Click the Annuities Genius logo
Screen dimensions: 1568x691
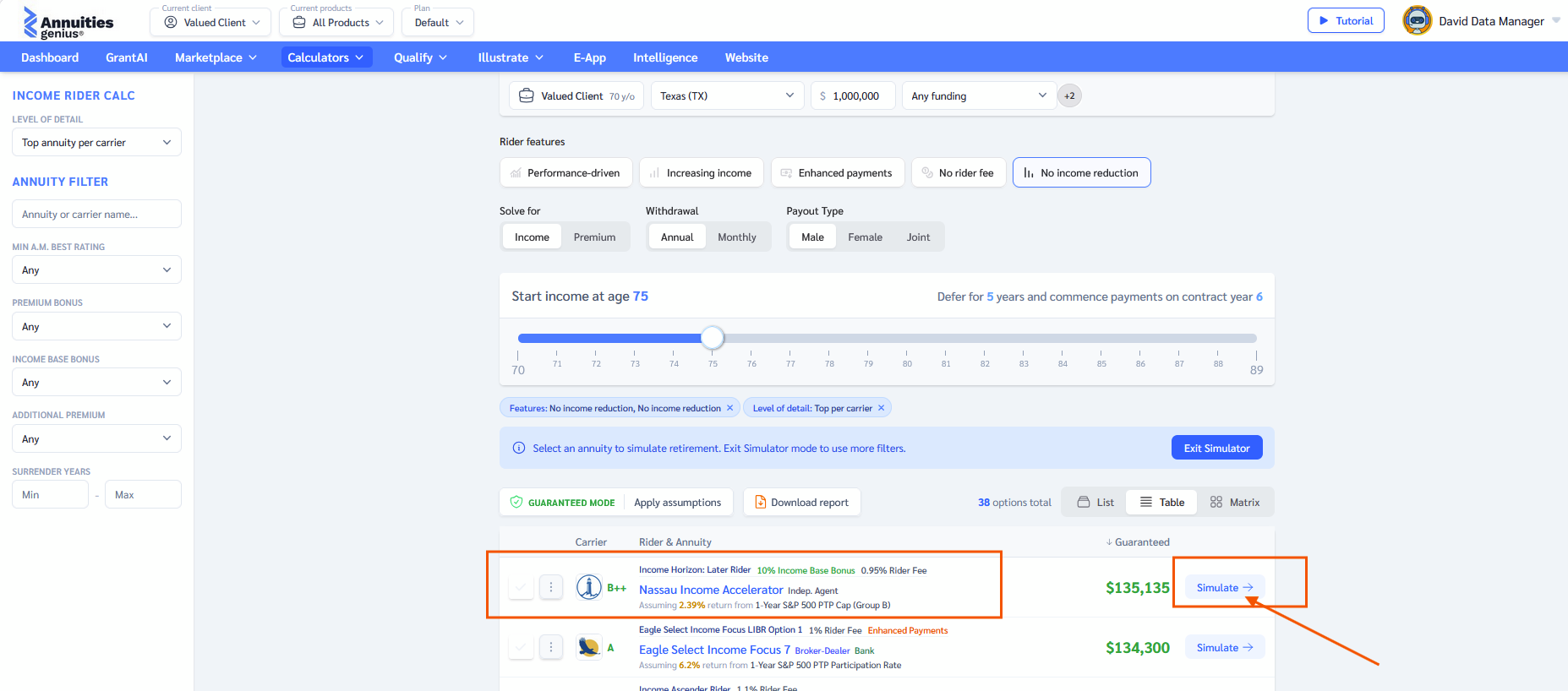pyautogui.click(x=68, y=23)
